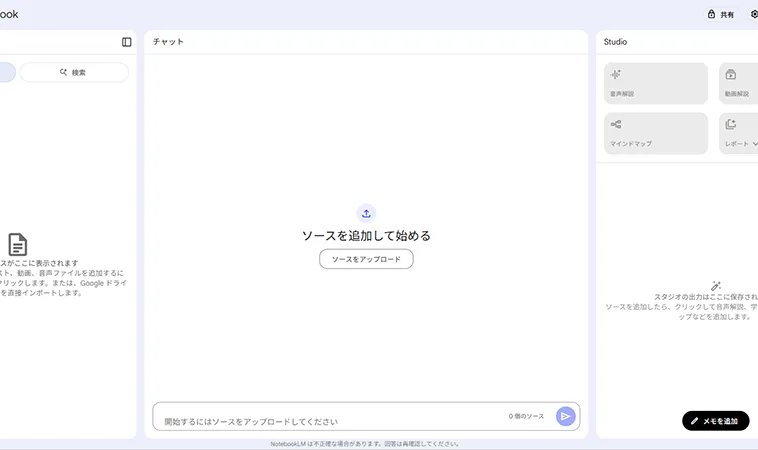The height and width of the screenshot is (450, 758).
Task: Open settings via the gear icon at top right
Action: tap(754, 15)
